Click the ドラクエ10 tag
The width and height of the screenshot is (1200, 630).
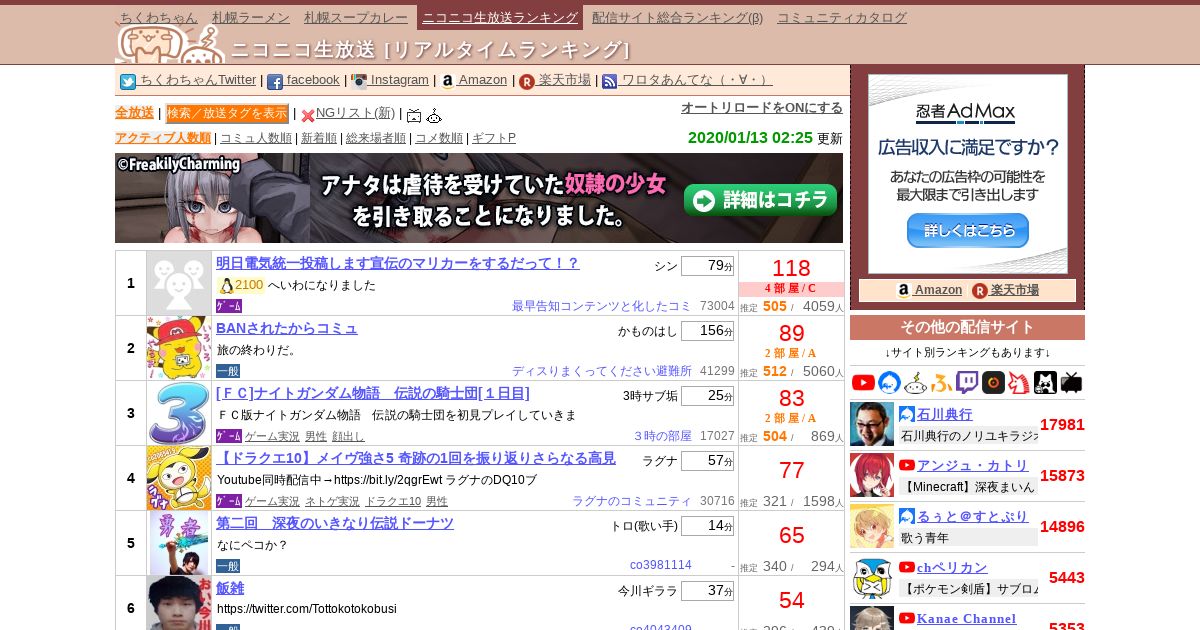pos(393,501)
